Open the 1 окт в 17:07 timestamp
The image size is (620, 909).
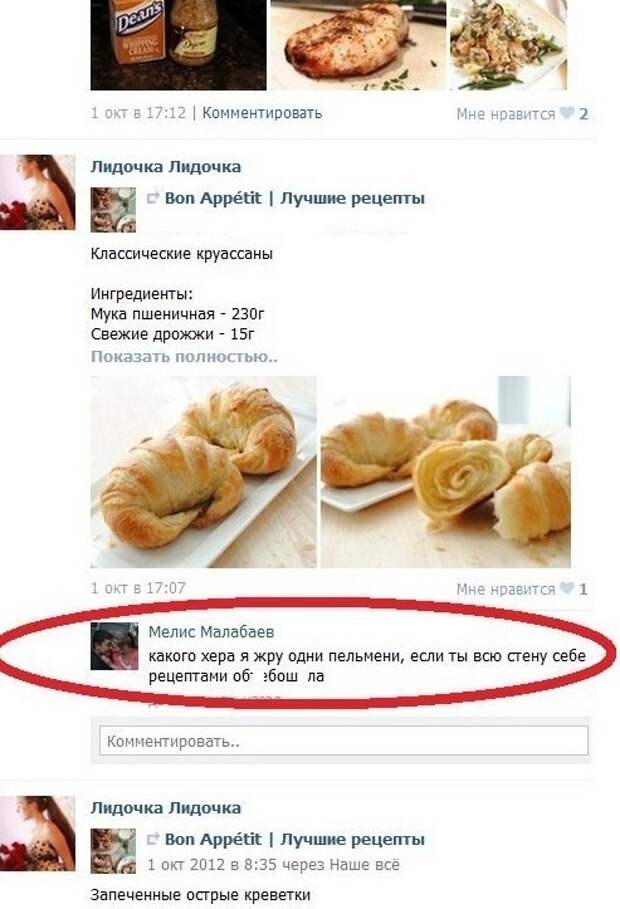(x=138, y=588)
